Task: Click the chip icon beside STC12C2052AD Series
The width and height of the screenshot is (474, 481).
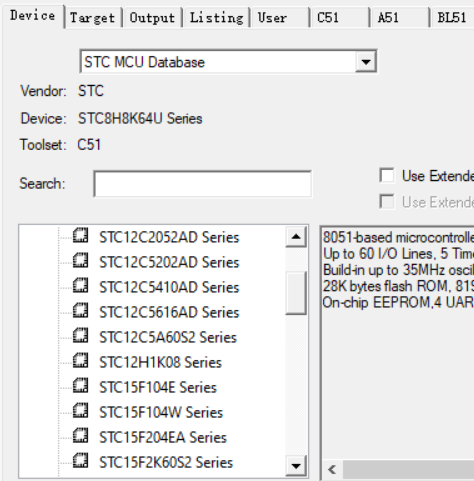Action: [x=81, y=235]
